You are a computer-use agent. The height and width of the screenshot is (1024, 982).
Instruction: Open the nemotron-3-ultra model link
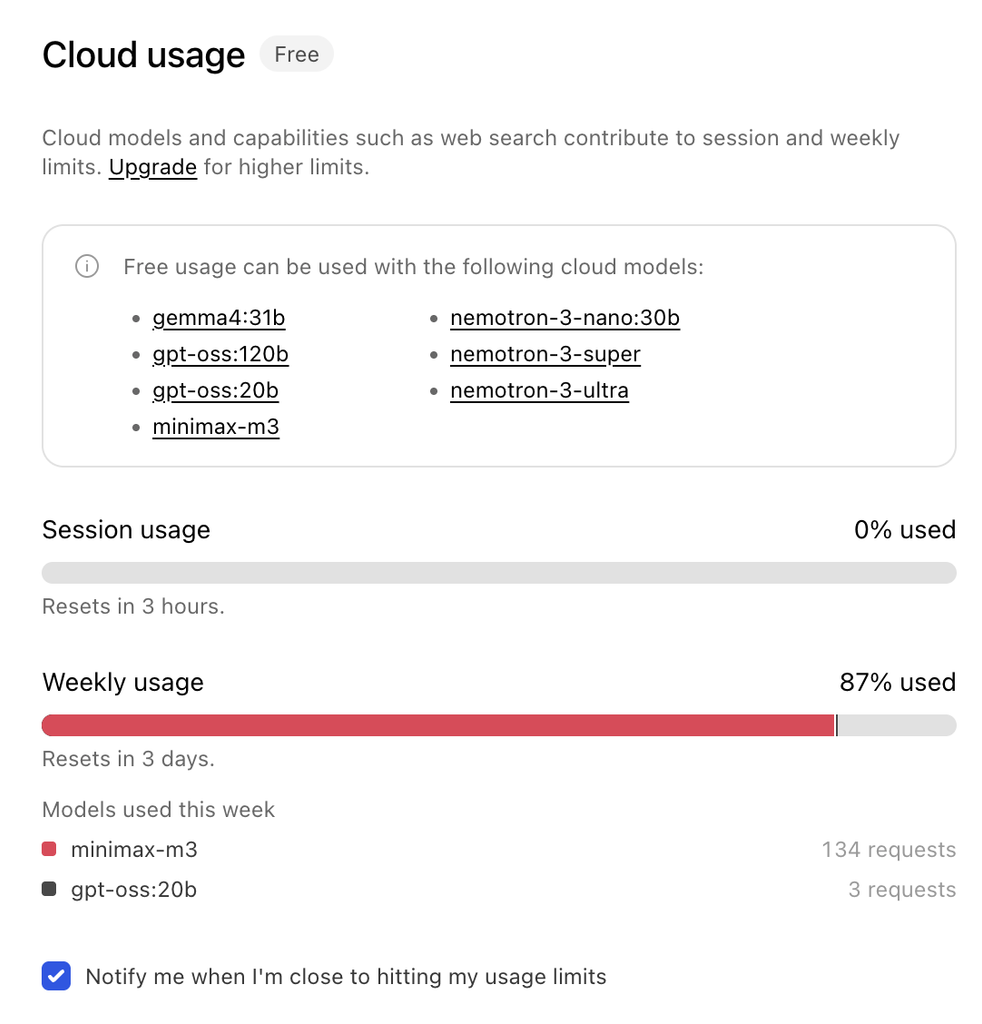point(539,391)
